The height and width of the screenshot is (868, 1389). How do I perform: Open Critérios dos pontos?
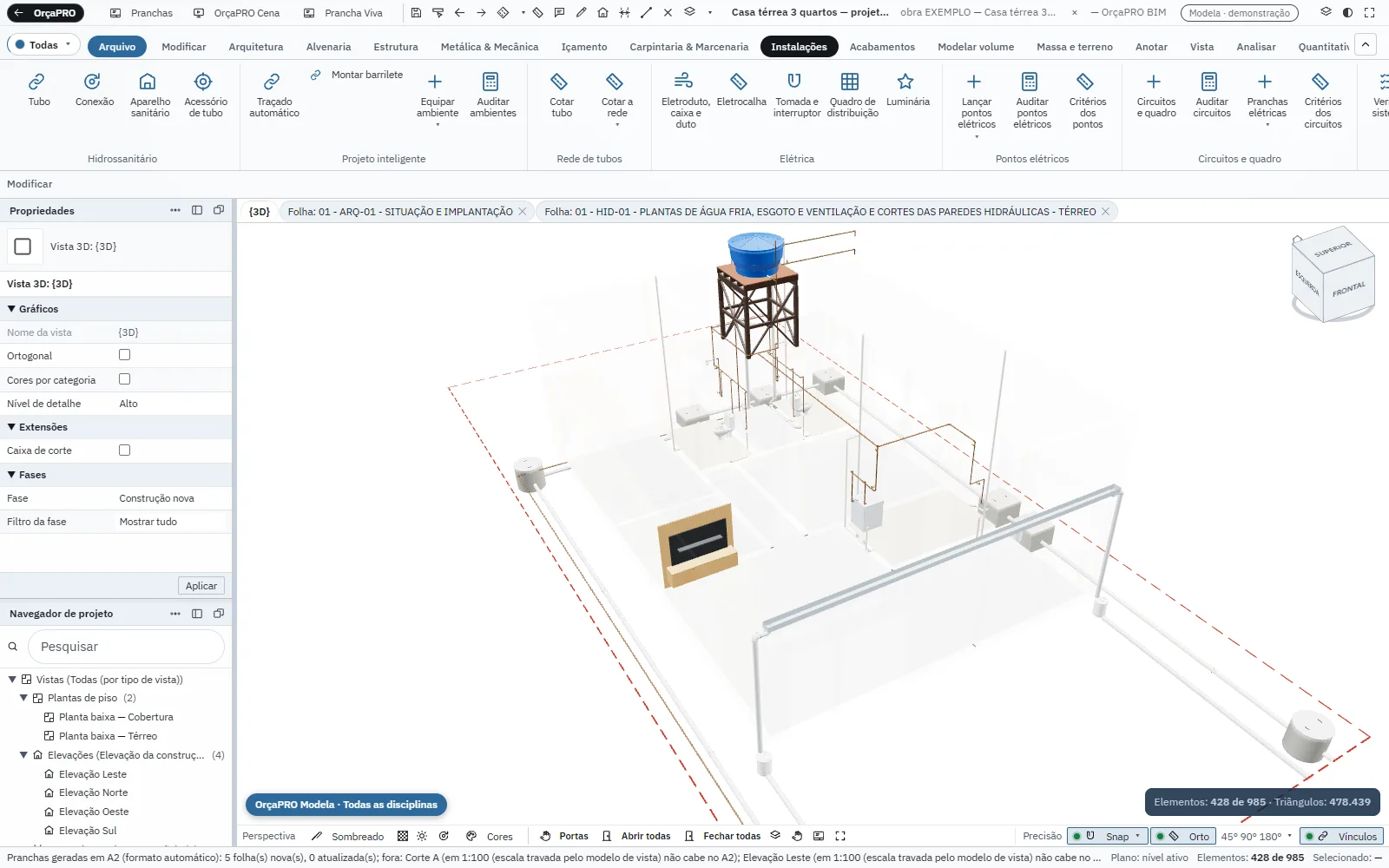tap(1088, 101)
